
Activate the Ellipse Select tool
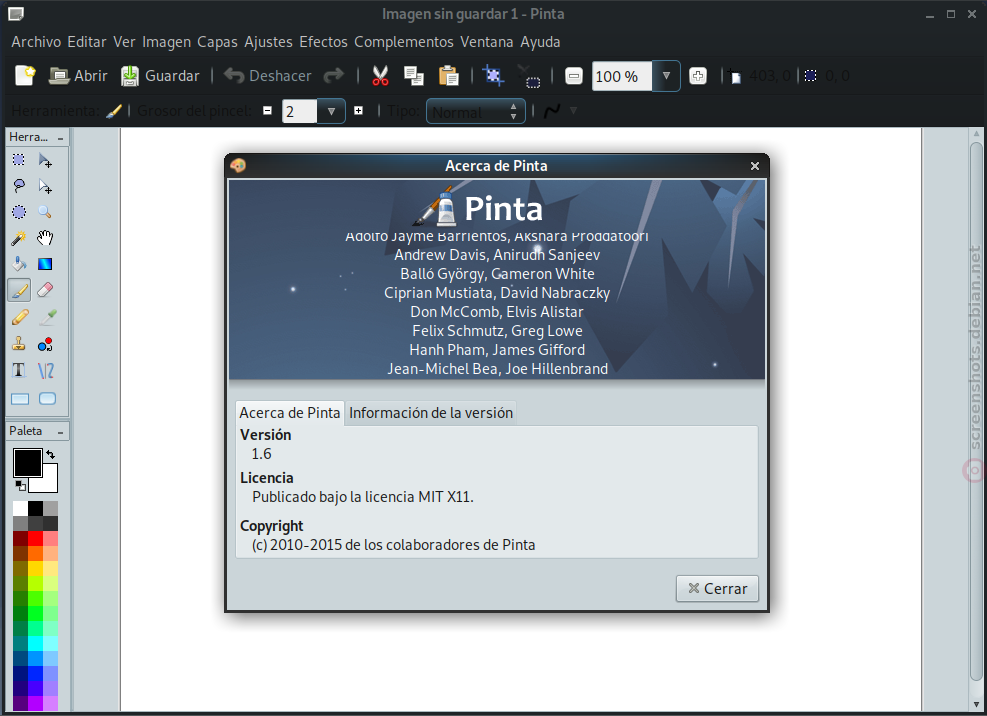(19, 212)
